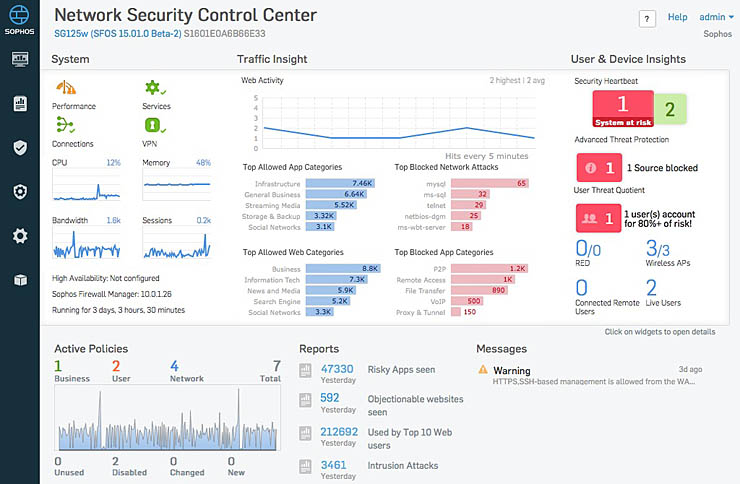This screenshot has width=740, height=484.
Task: Open the reports chart icon in sidebar
Action: click(19, 103)
